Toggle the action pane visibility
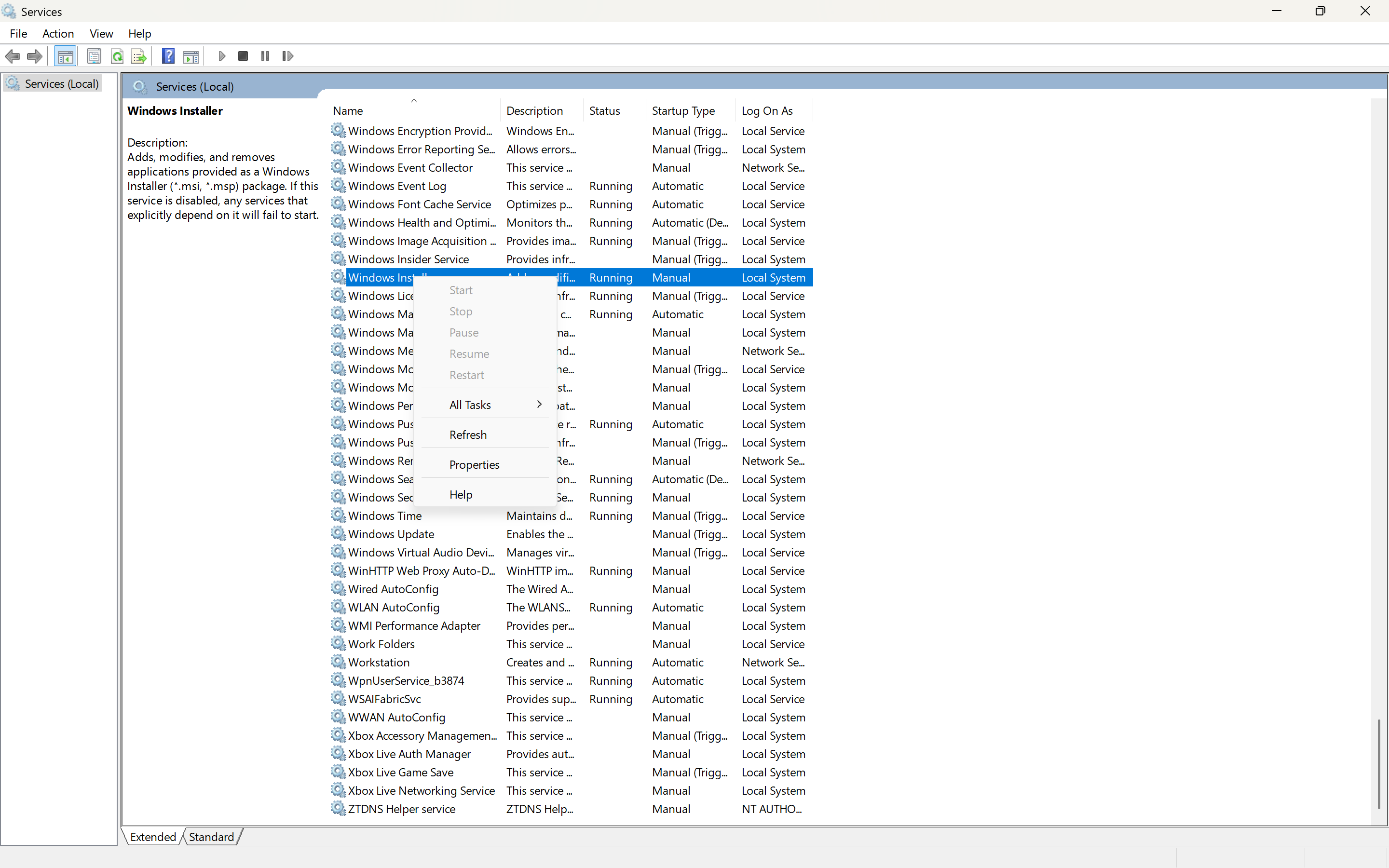The height and width of the screenshot is (868, 1389). click(x=191, y=55)
